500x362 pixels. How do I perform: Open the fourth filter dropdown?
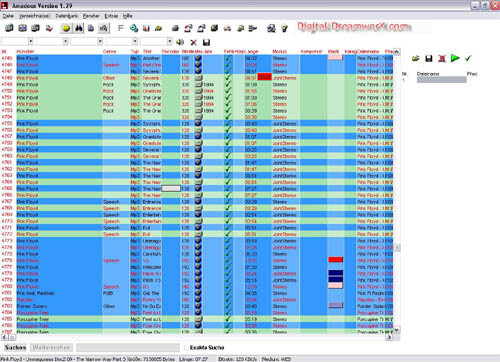pyautogui.click(x=135, y=41)
